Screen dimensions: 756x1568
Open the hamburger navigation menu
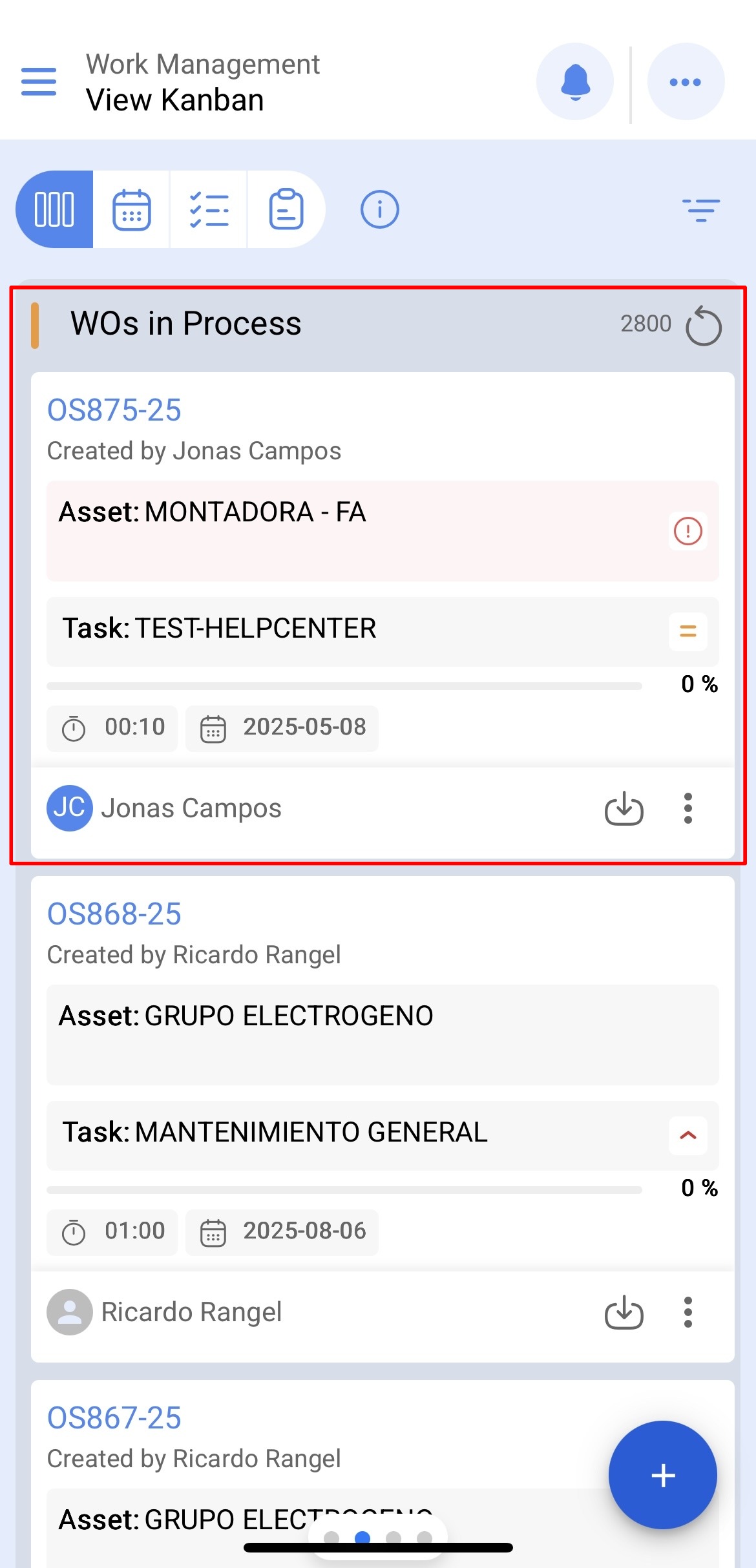tap(39, 81)
